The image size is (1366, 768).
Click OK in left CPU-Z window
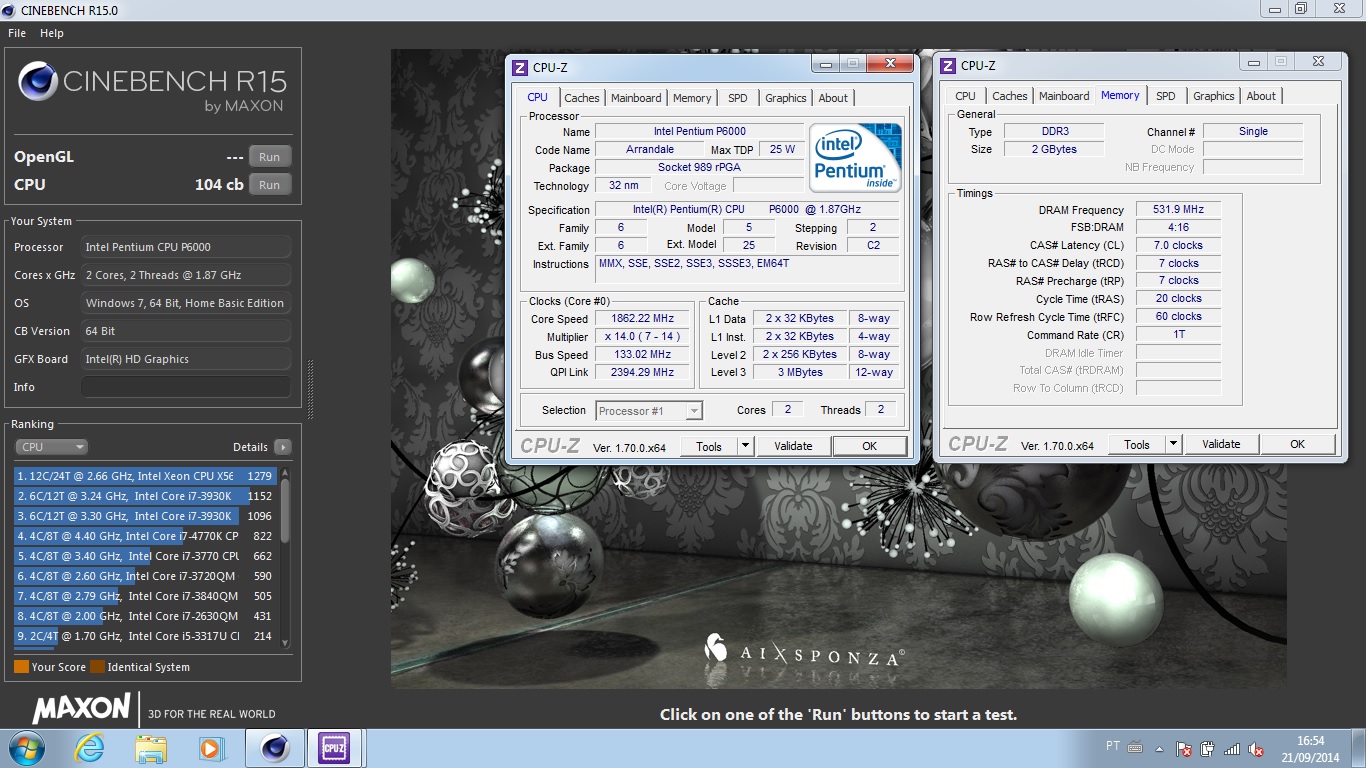(x=870, y=447)
